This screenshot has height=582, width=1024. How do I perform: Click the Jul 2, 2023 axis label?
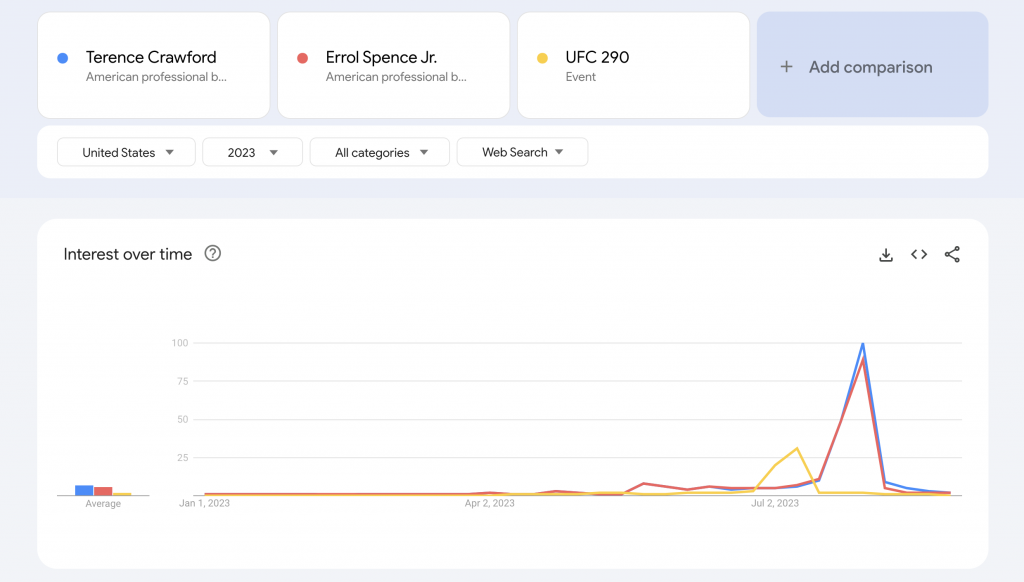point(775,504)
